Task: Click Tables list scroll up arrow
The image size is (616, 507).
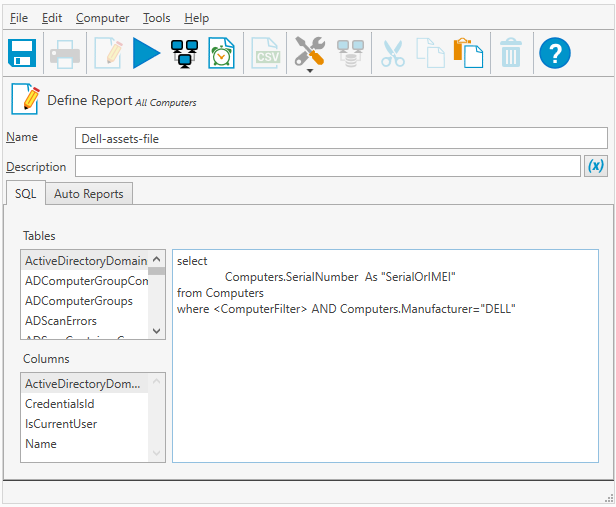Action: [156, 259]
